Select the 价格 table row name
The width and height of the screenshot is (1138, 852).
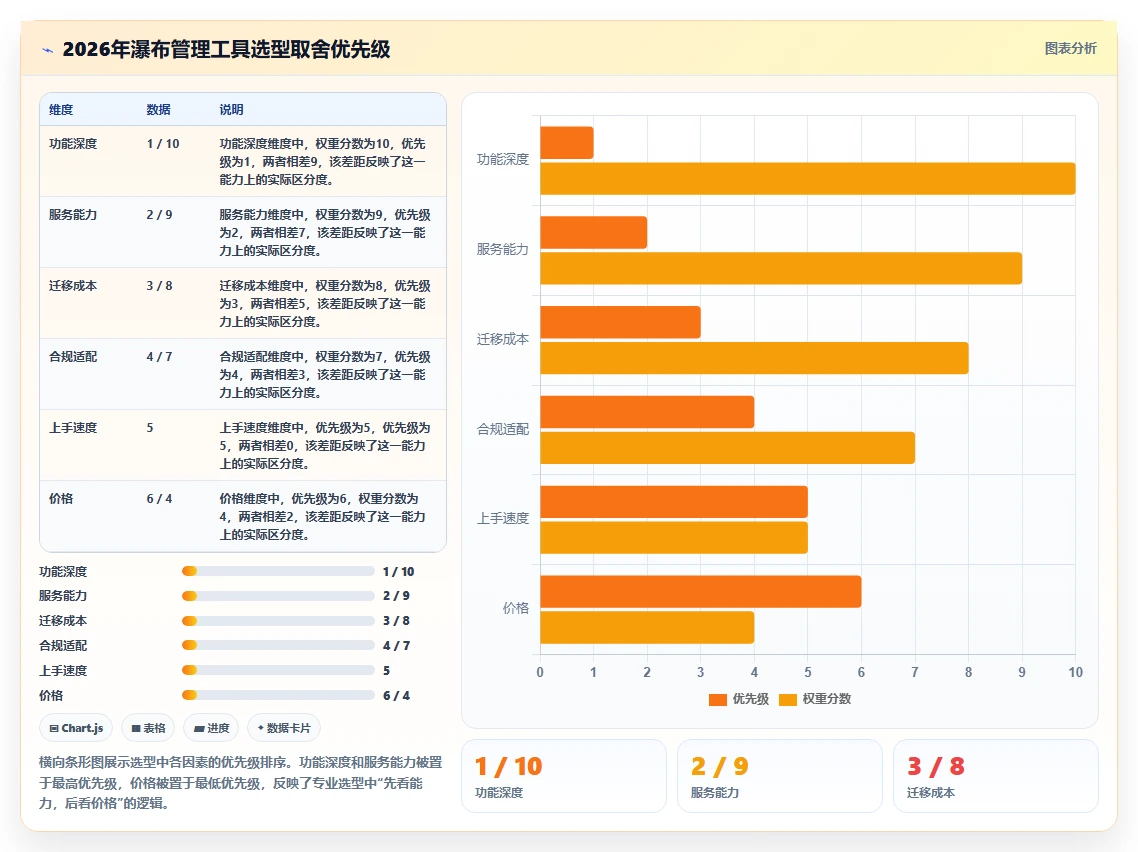(x=61, y=499)
